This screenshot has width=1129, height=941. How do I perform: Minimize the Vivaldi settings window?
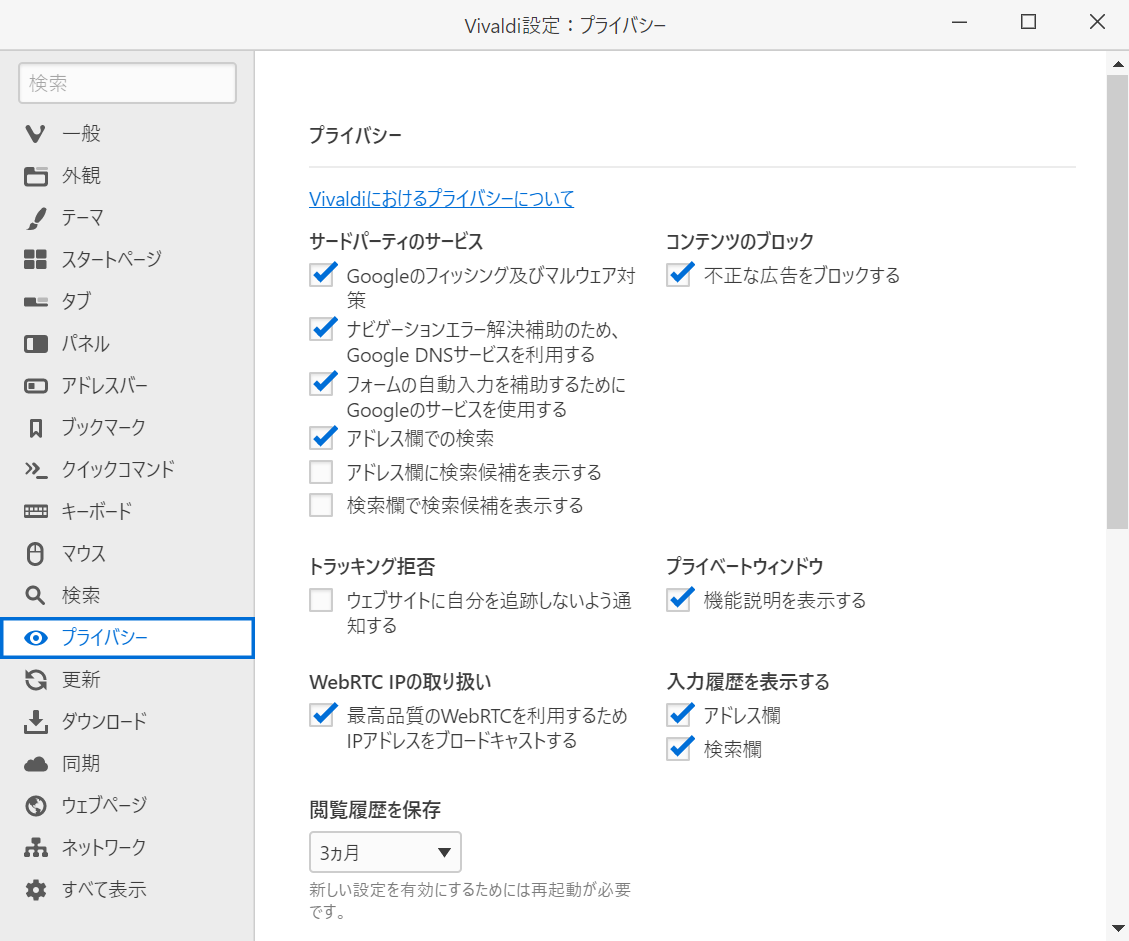click(x=959, y=22)
